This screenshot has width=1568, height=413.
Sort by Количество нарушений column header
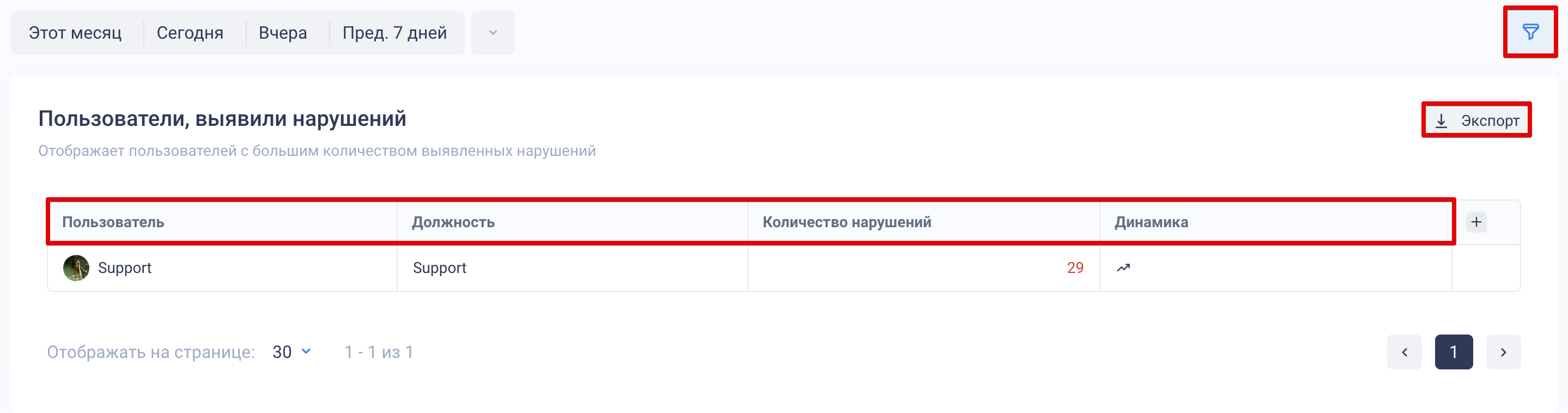(x=847, y=222)
